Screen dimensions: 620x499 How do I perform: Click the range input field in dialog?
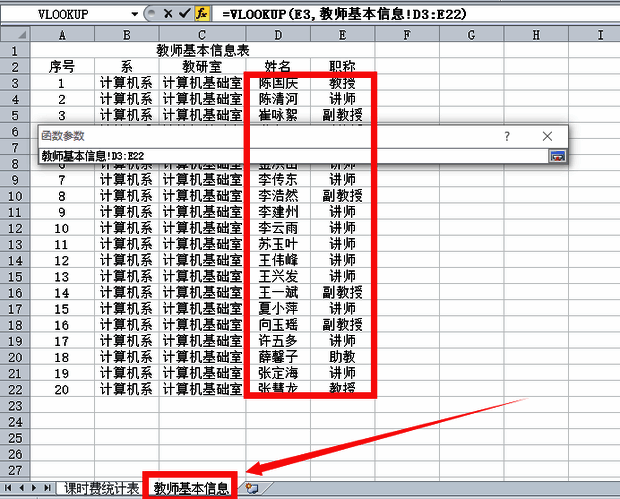290,155
